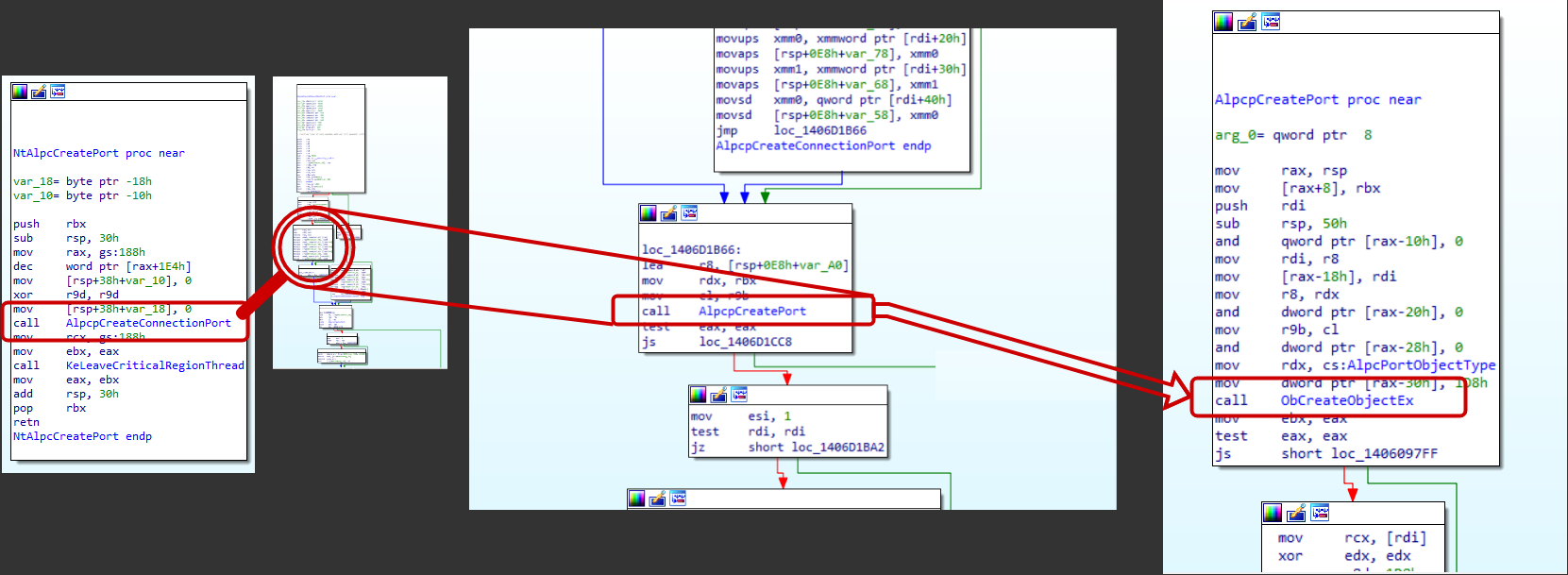The image size is (1568, 575).
Task: Click the edit pencil icon on the 'mov rcx, [rdi]' node
Action: (x=1296, y=513)
